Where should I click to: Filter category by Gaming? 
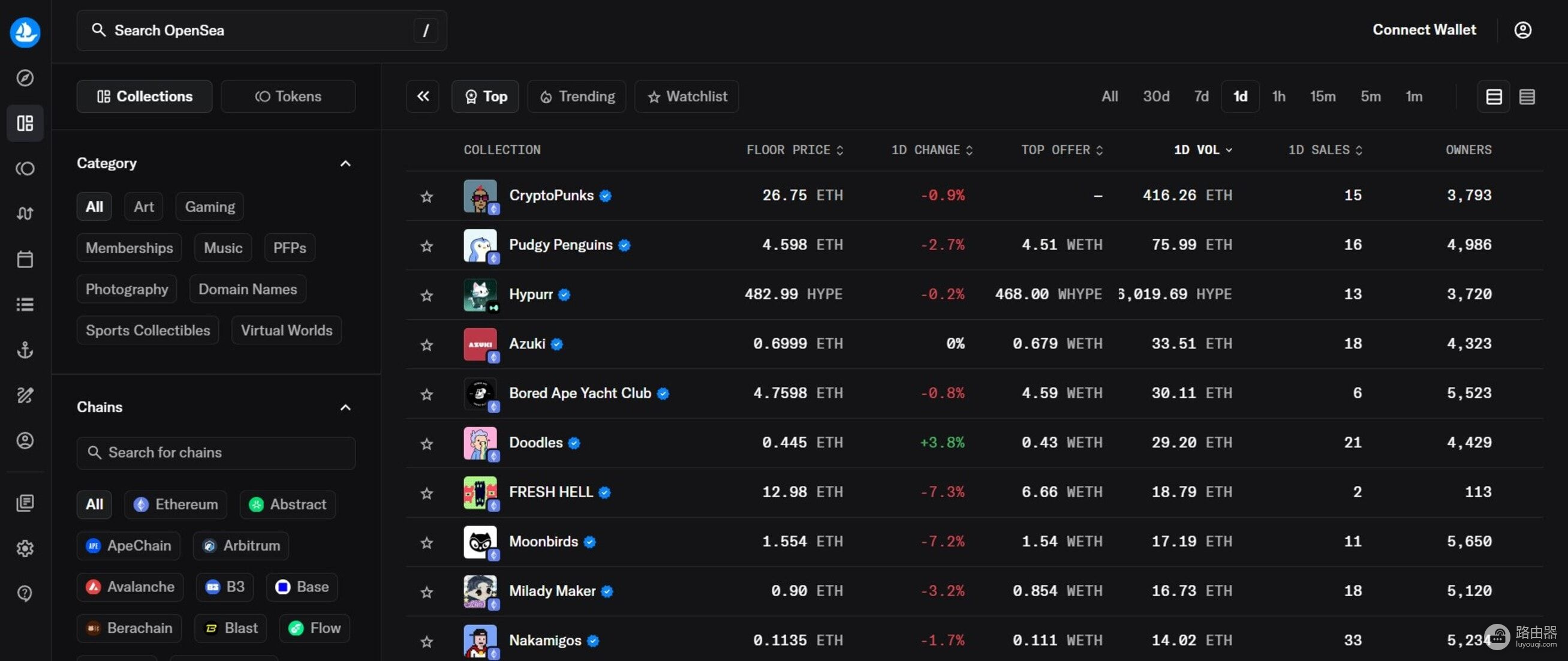pos(210,207)
